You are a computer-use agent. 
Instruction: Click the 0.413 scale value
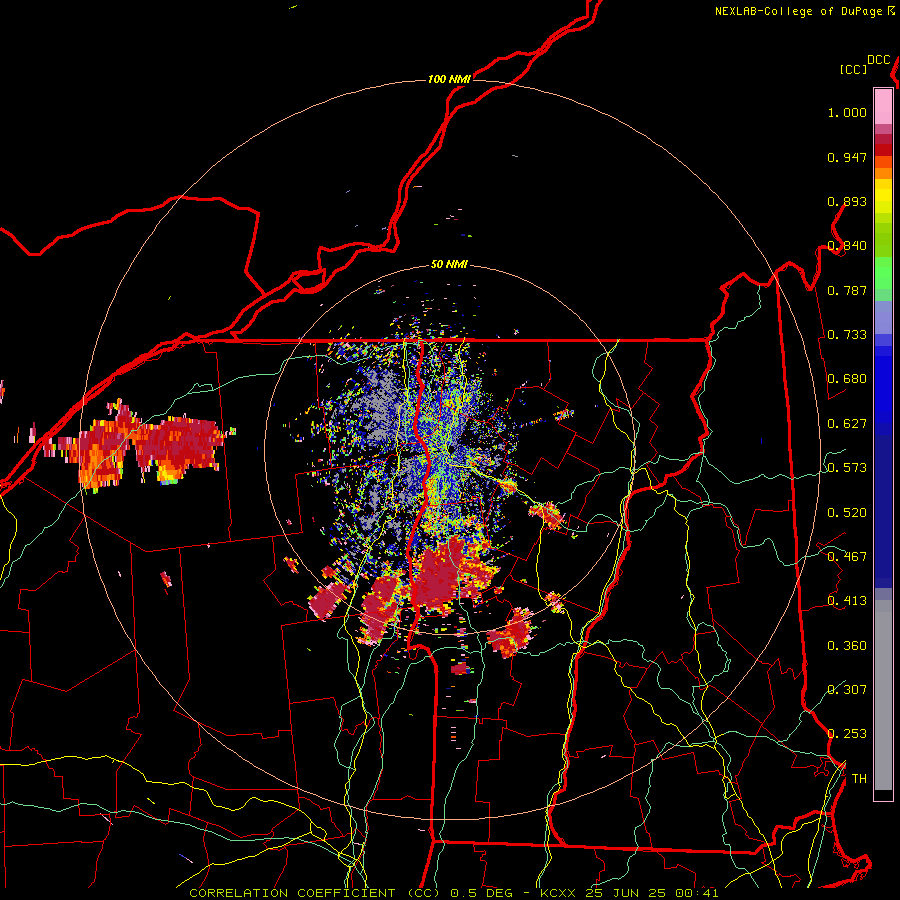pyautogui.click(x=847, y=601)
